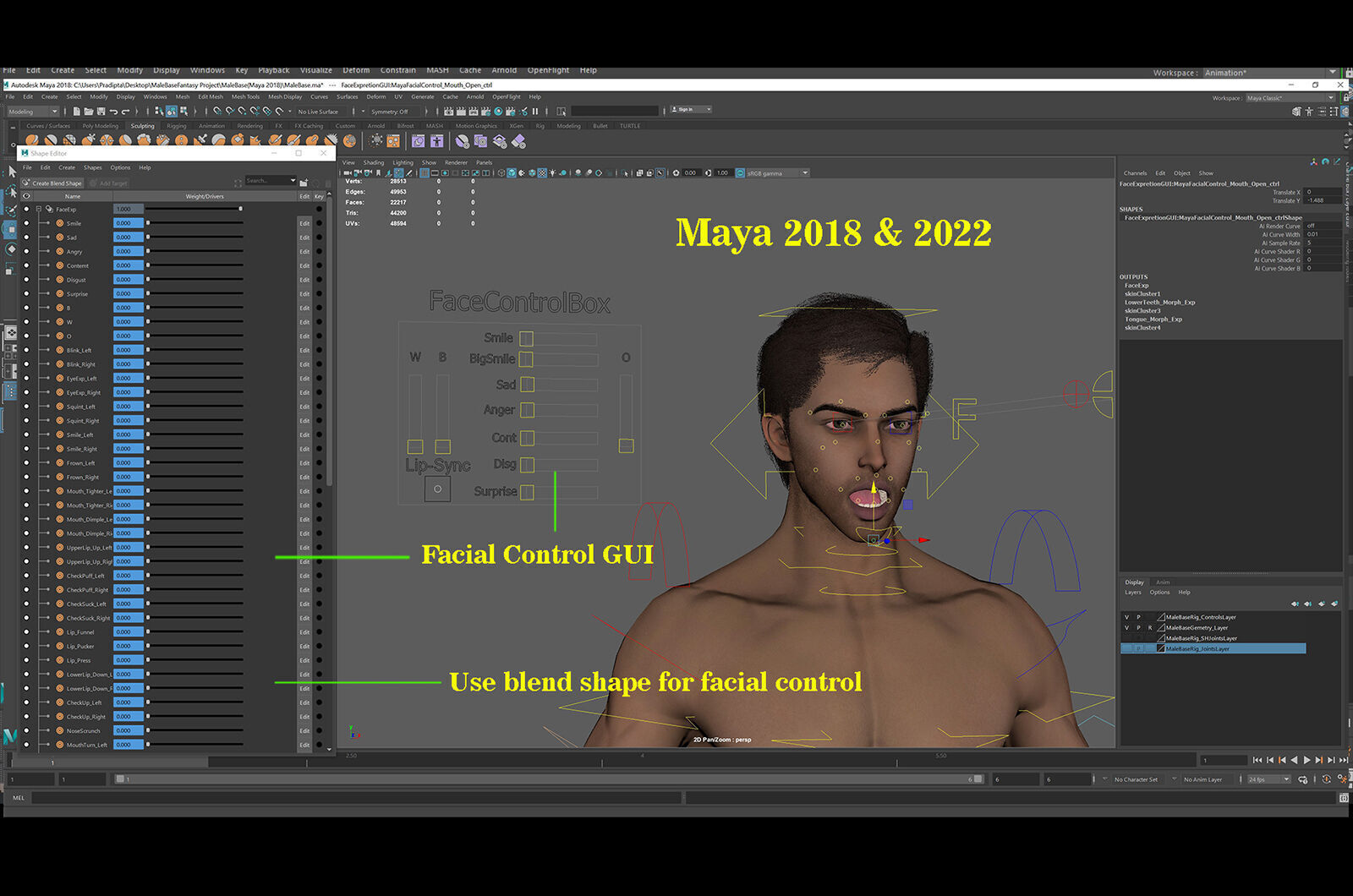1353x896 pixels.
Task: Click the FaceExp weight slider handle
Action: (x=240, y=209)
